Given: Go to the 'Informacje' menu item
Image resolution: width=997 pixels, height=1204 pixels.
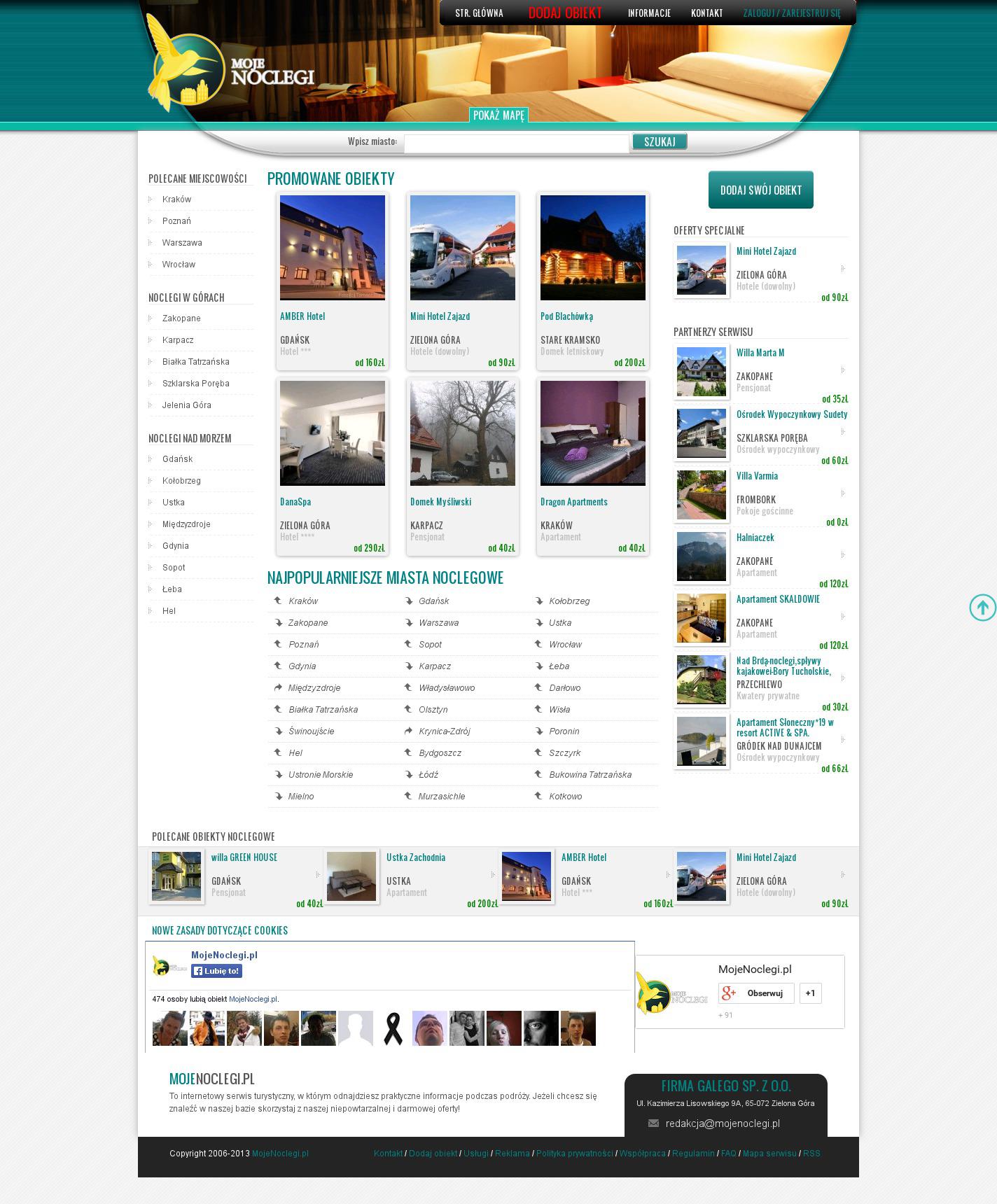Looking at the screenshot, I should click(x=649, y=13).
